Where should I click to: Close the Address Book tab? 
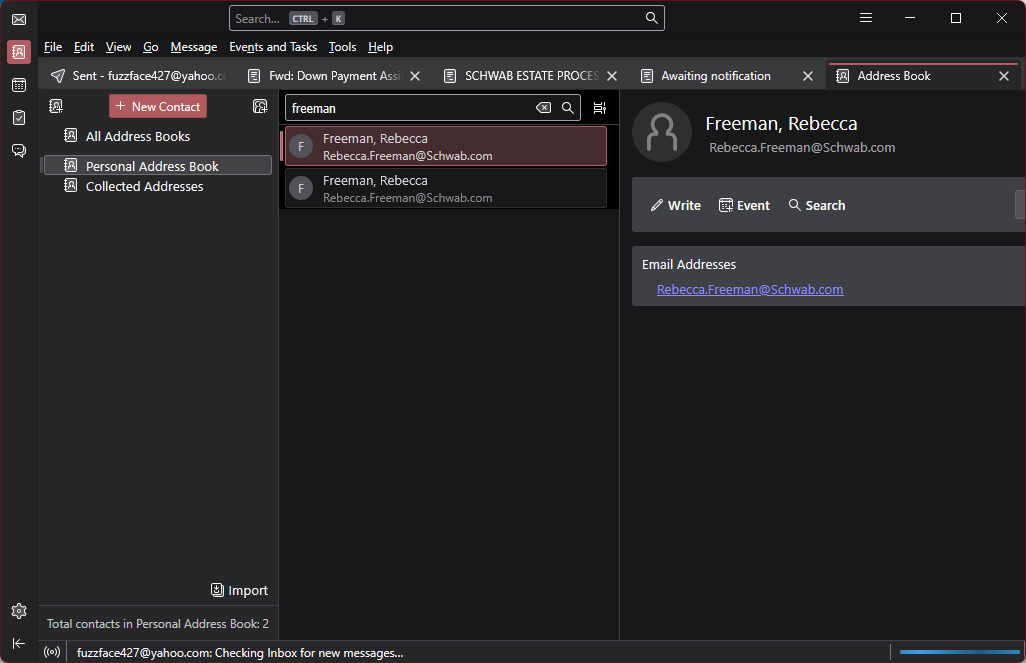point(1004,76)
